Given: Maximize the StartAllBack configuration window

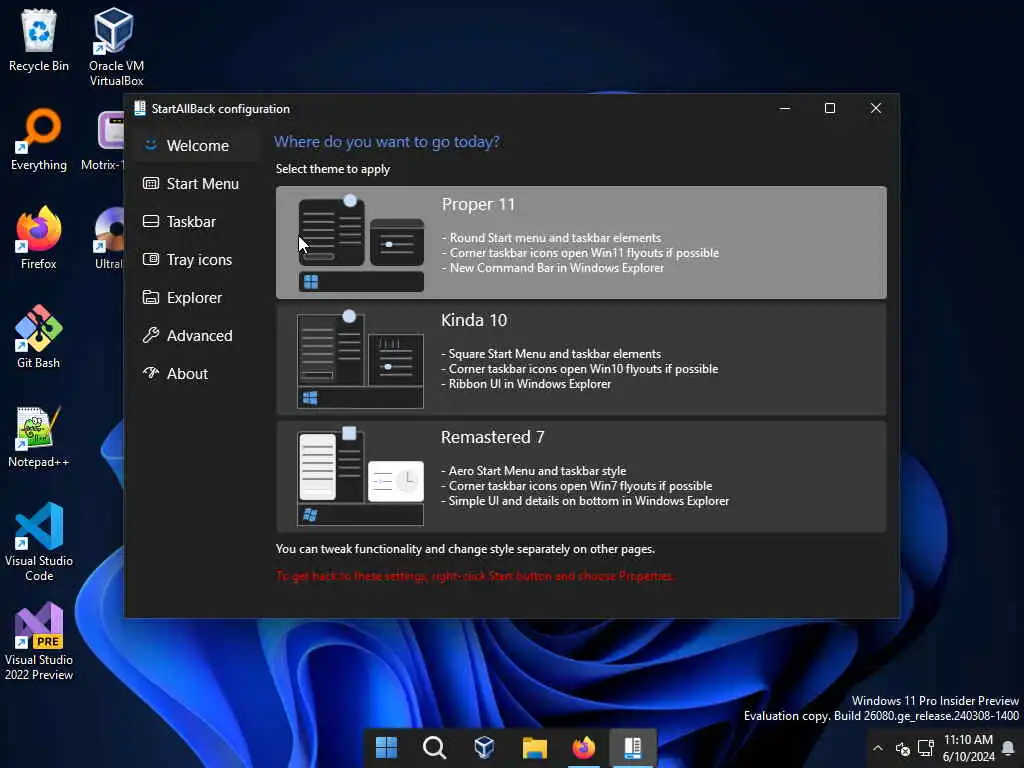Looking at the screenshot, I should point(829,108).
